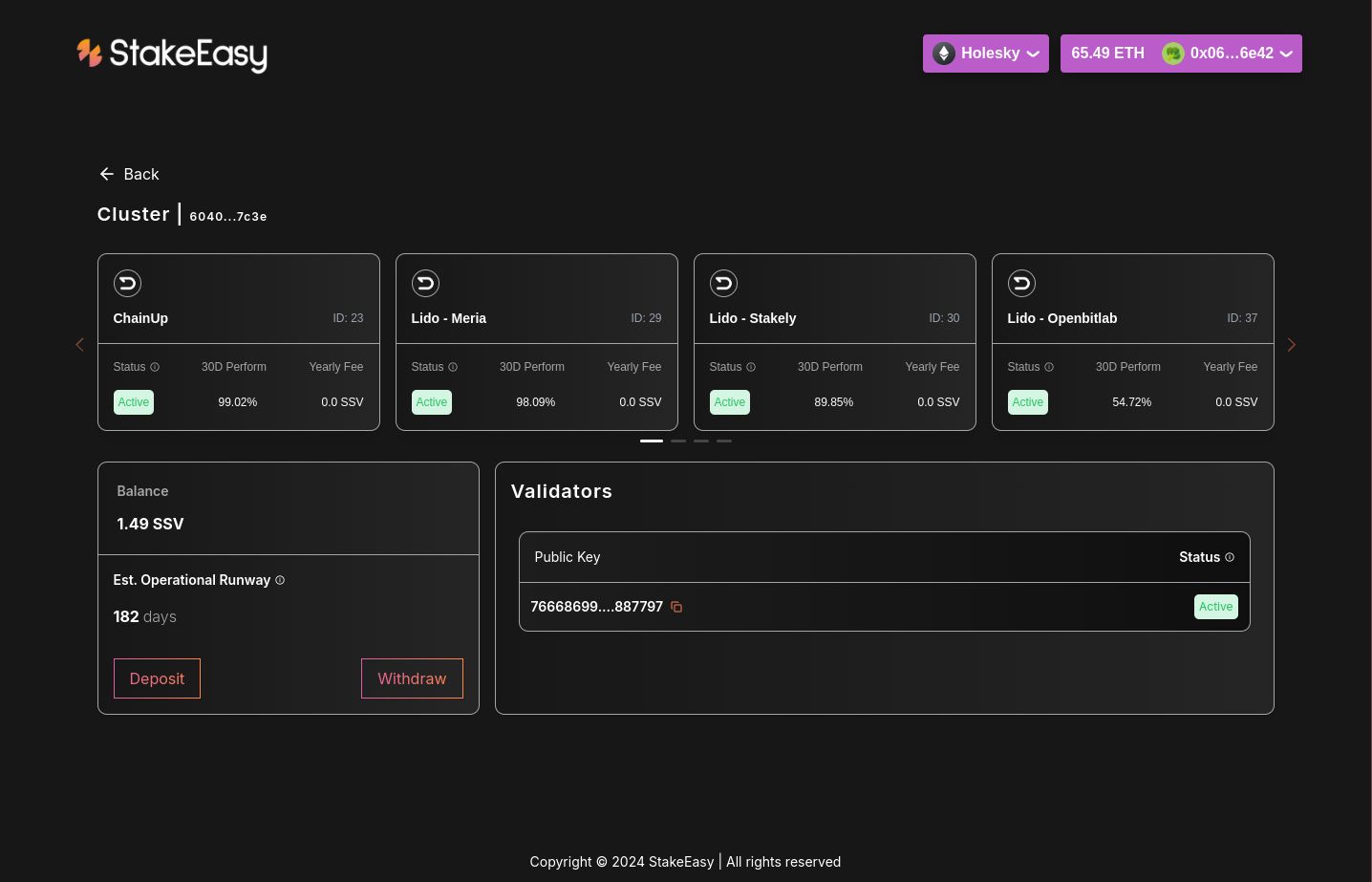
Task: Click the Lido - Meria operator logo icon
Action: point(425,283)
